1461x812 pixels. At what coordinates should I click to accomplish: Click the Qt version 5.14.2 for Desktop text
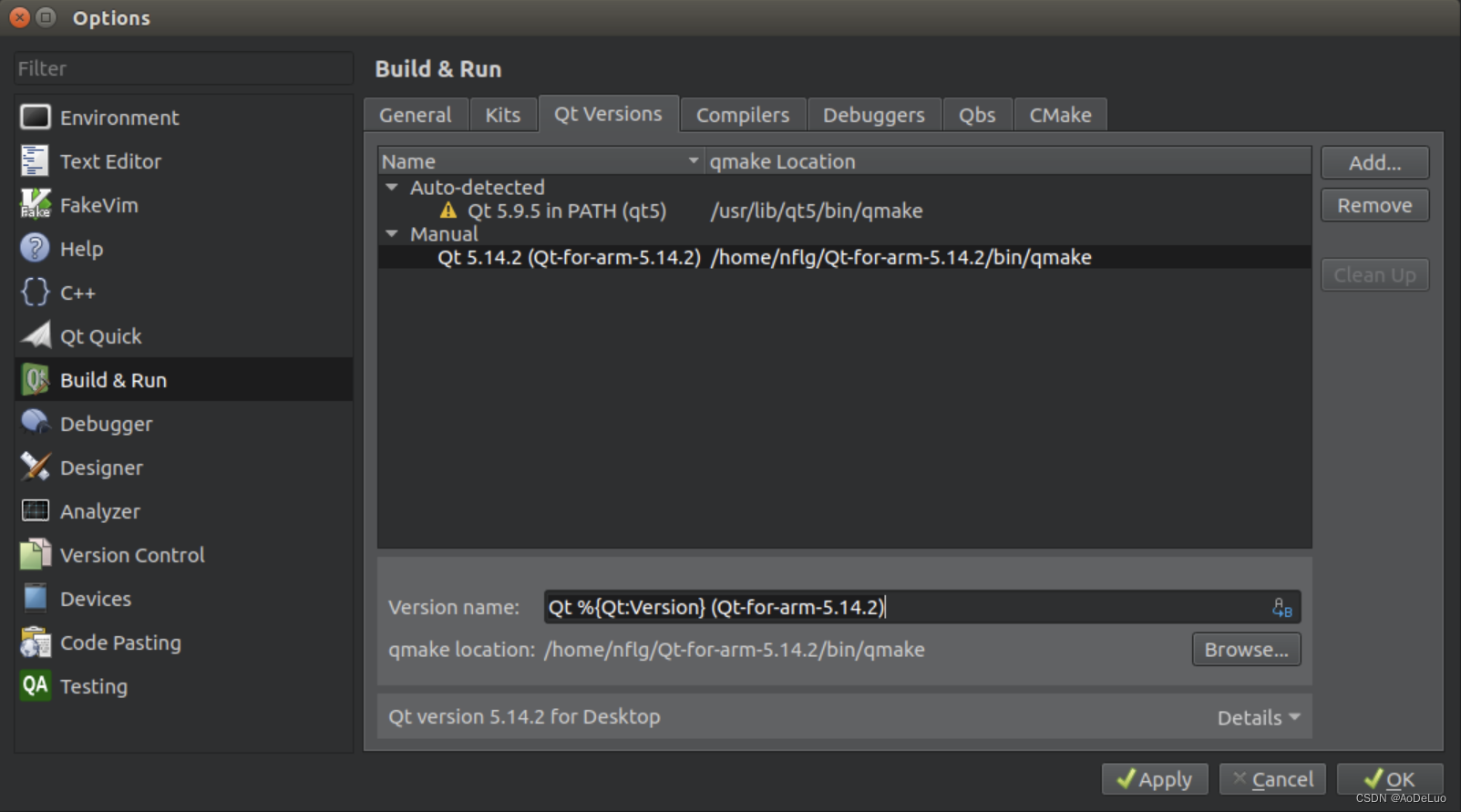[524, 716]
